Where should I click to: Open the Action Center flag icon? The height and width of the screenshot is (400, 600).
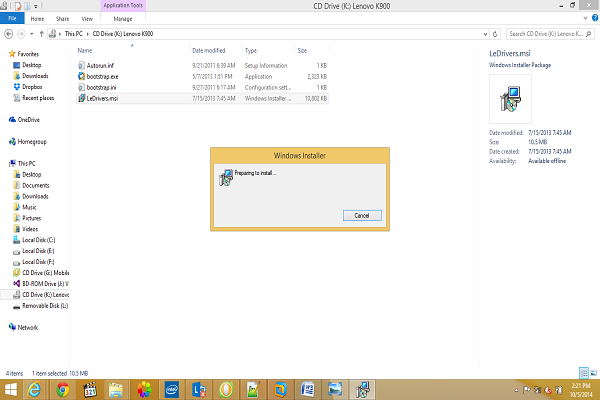coord(527,390)
